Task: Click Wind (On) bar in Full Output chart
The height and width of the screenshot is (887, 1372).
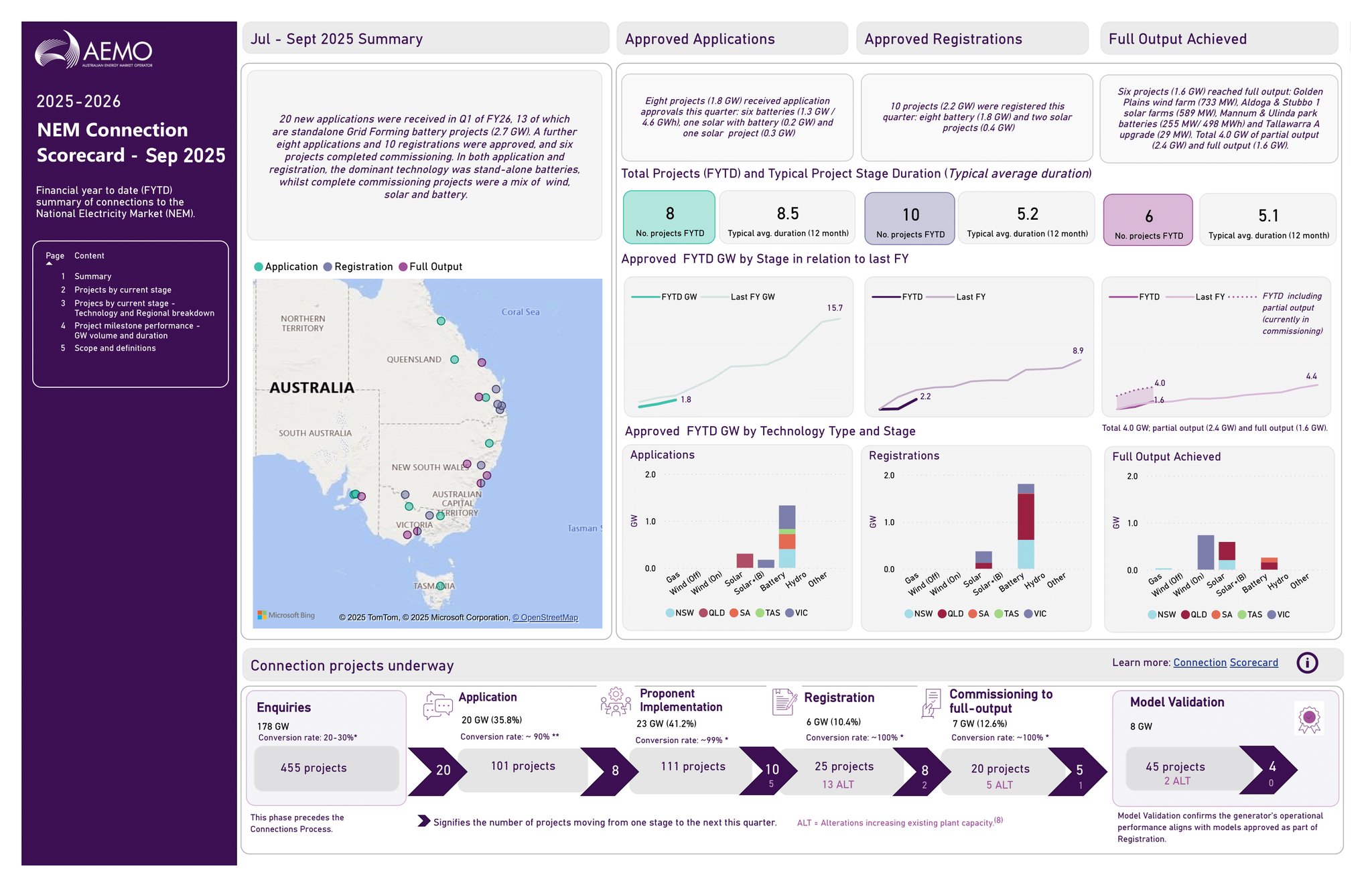Action: 1206,553
